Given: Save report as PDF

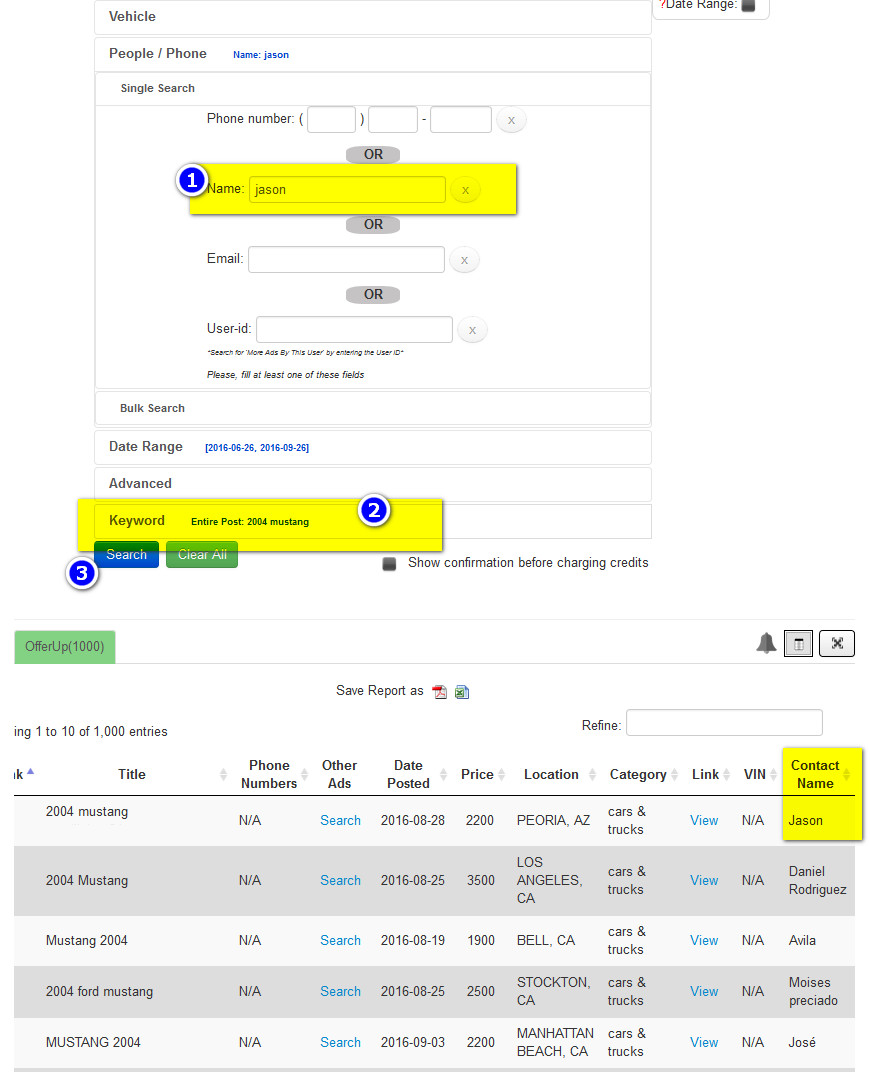Looking at the screenshot, I should 439,692.
